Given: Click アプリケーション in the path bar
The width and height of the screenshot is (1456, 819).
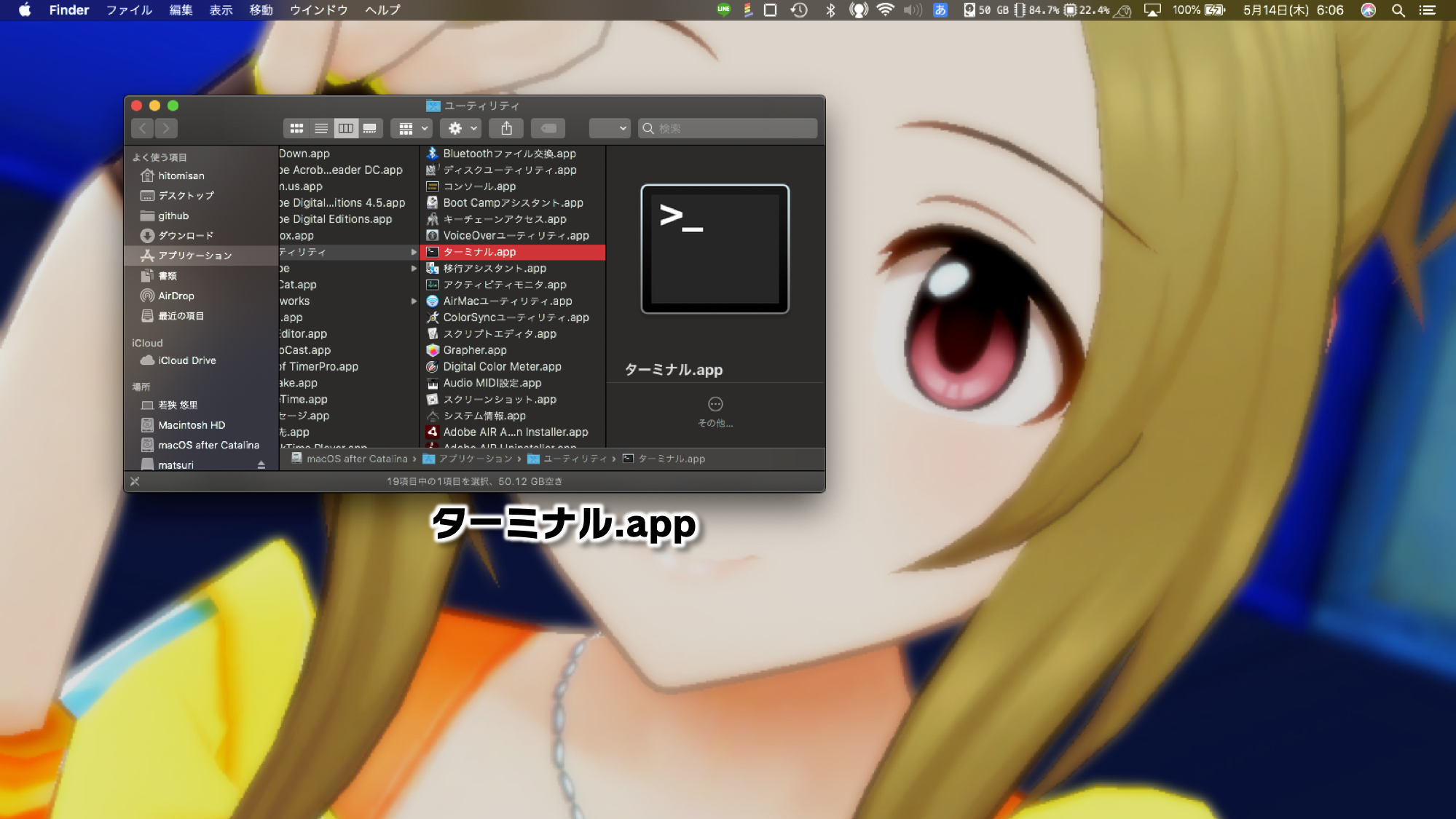Looking at the screenshot, I should click(468, 459).
